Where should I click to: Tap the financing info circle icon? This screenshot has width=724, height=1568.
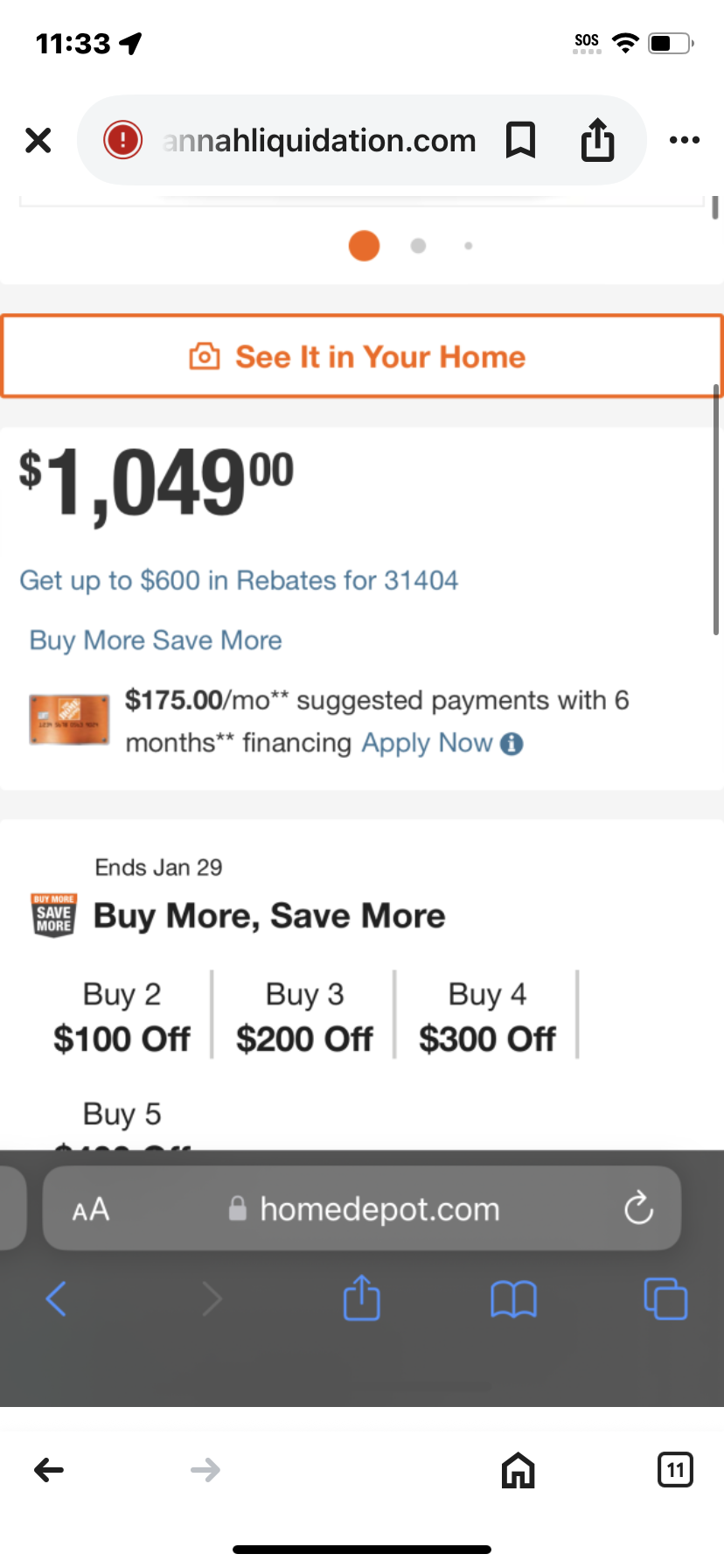click(512, 744)
